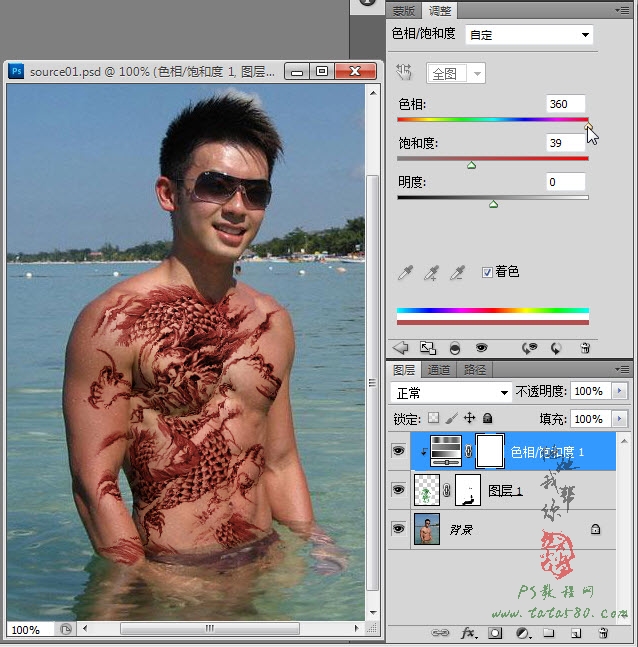Lock transparent pixels icon
This screenshot has height=647, width=638.
(433, 418)
